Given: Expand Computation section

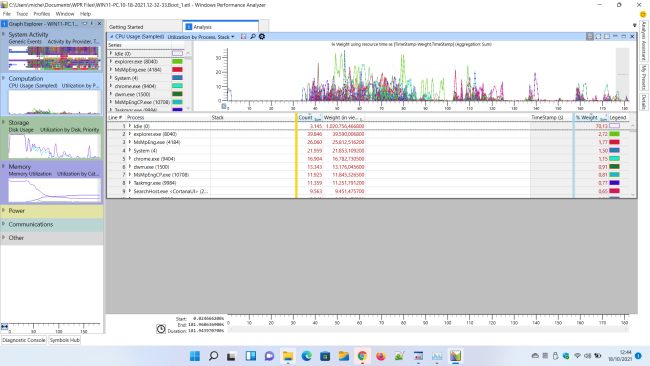Looking at the screenshot, I should coord(4,78).
